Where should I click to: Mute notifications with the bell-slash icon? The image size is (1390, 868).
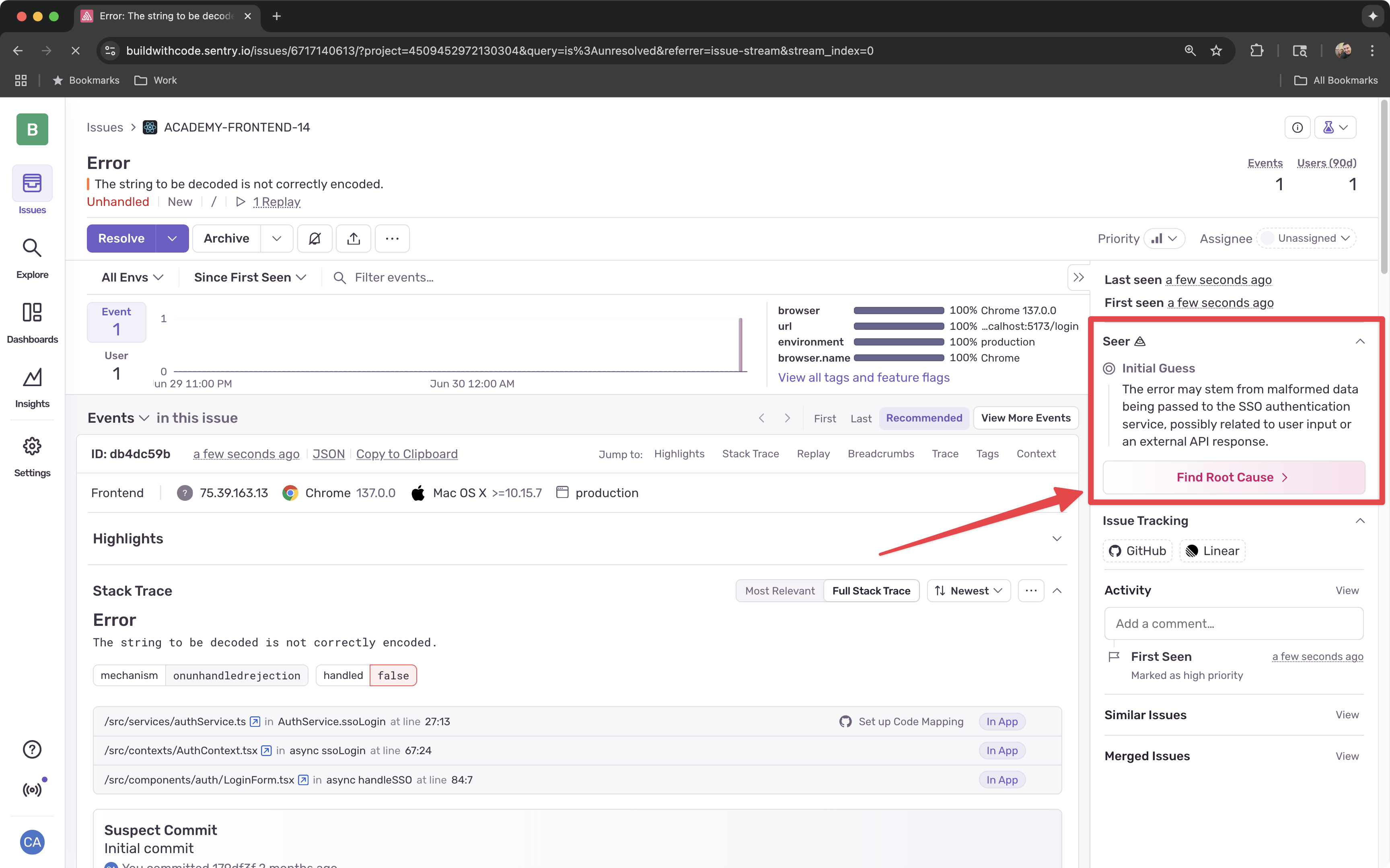pyautogui.click(x=315, y=238)
